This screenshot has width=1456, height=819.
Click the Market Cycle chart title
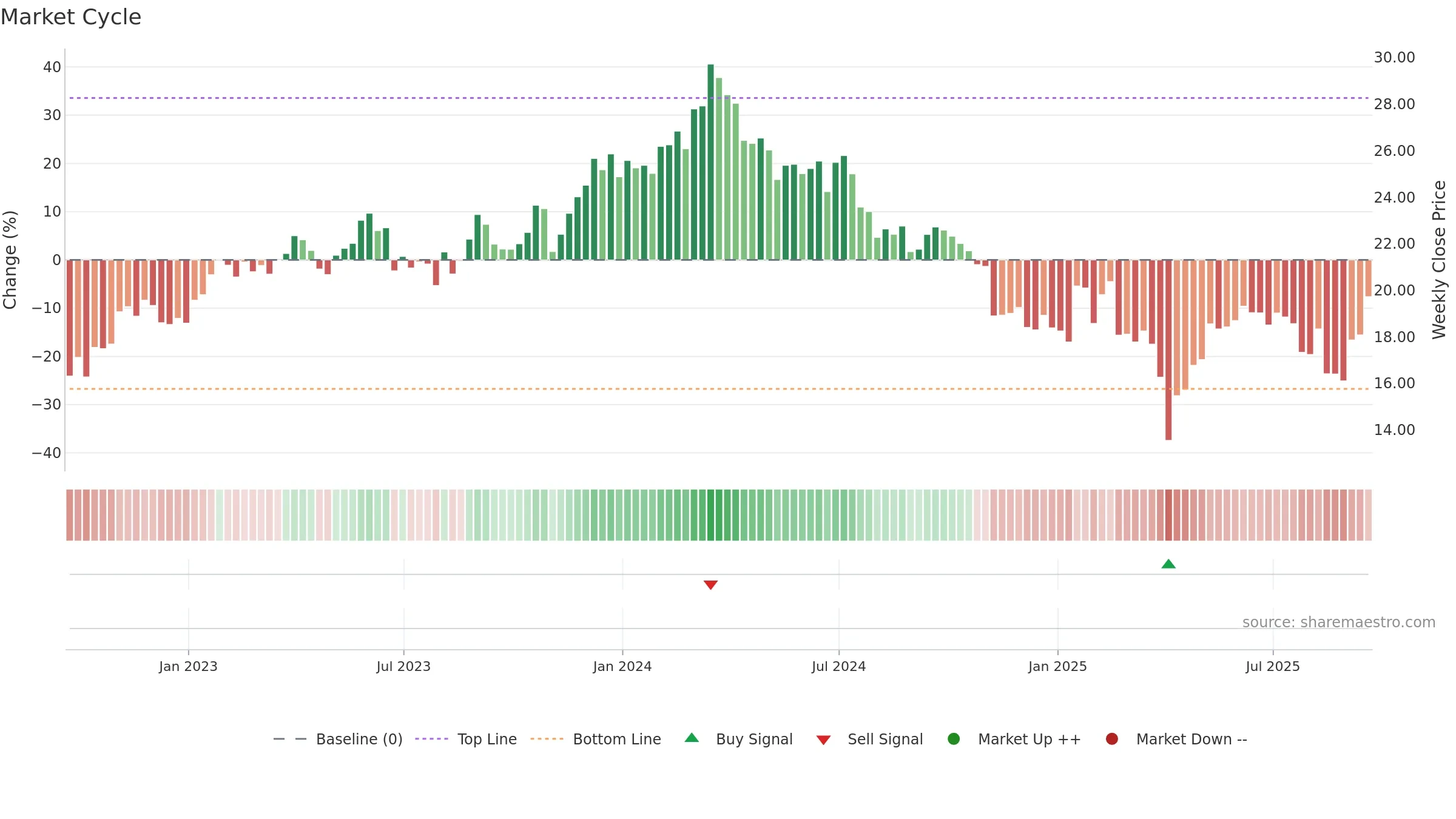pyautogui.click(x=71, y=17)
